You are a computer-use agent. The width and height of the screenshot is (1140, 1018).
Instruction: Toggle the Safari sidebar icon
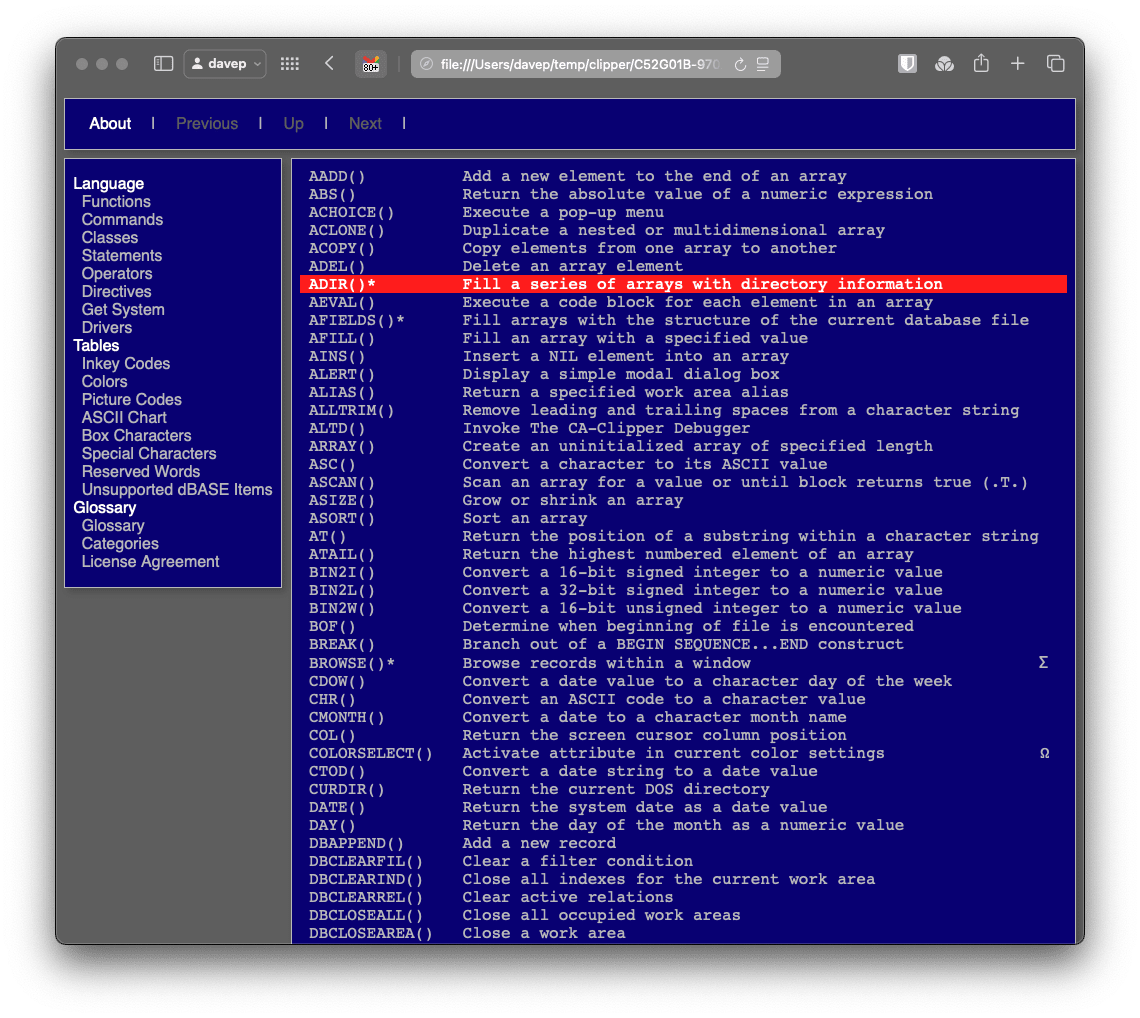[164, 64]
